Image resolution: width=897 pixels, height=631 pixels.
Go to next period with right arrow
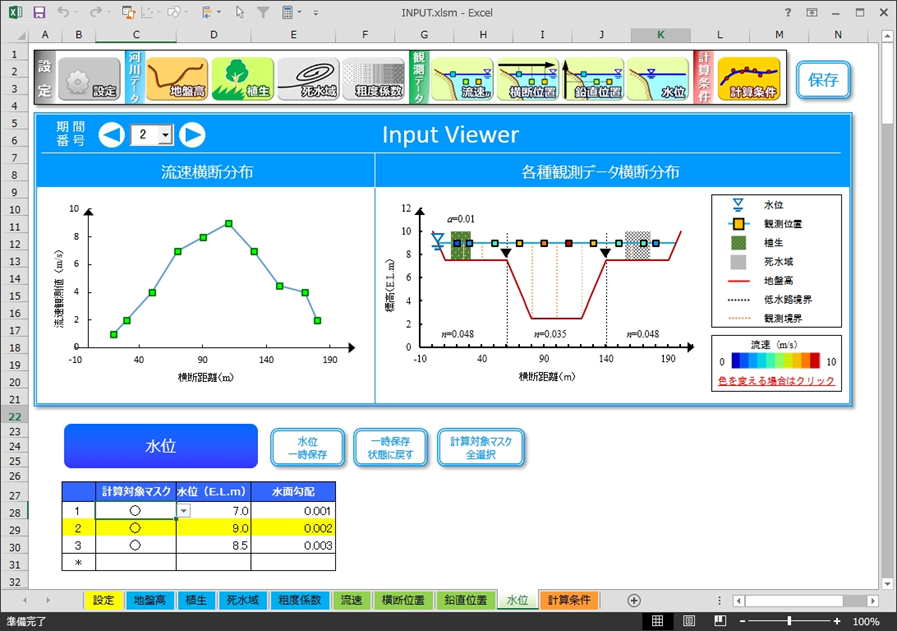(x=192, y=135)
